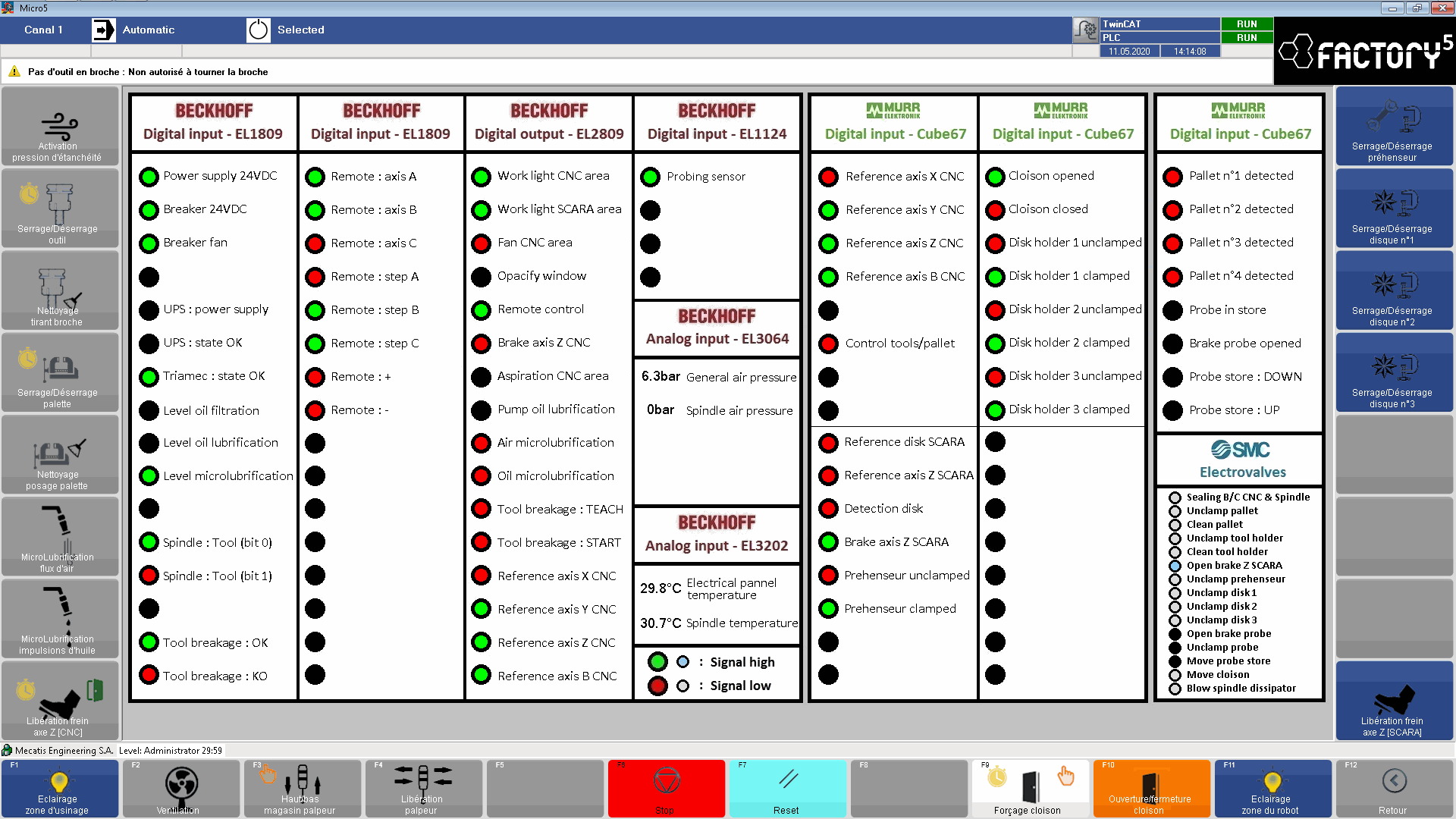Release brake axe Z [CNC]

click(x=59, y=701)
